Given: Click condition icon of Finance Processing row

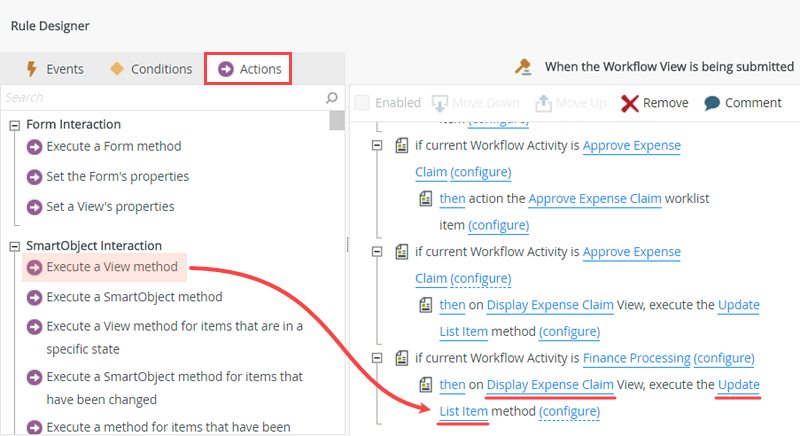Looking at the screenshot, I should click(402, 358).
